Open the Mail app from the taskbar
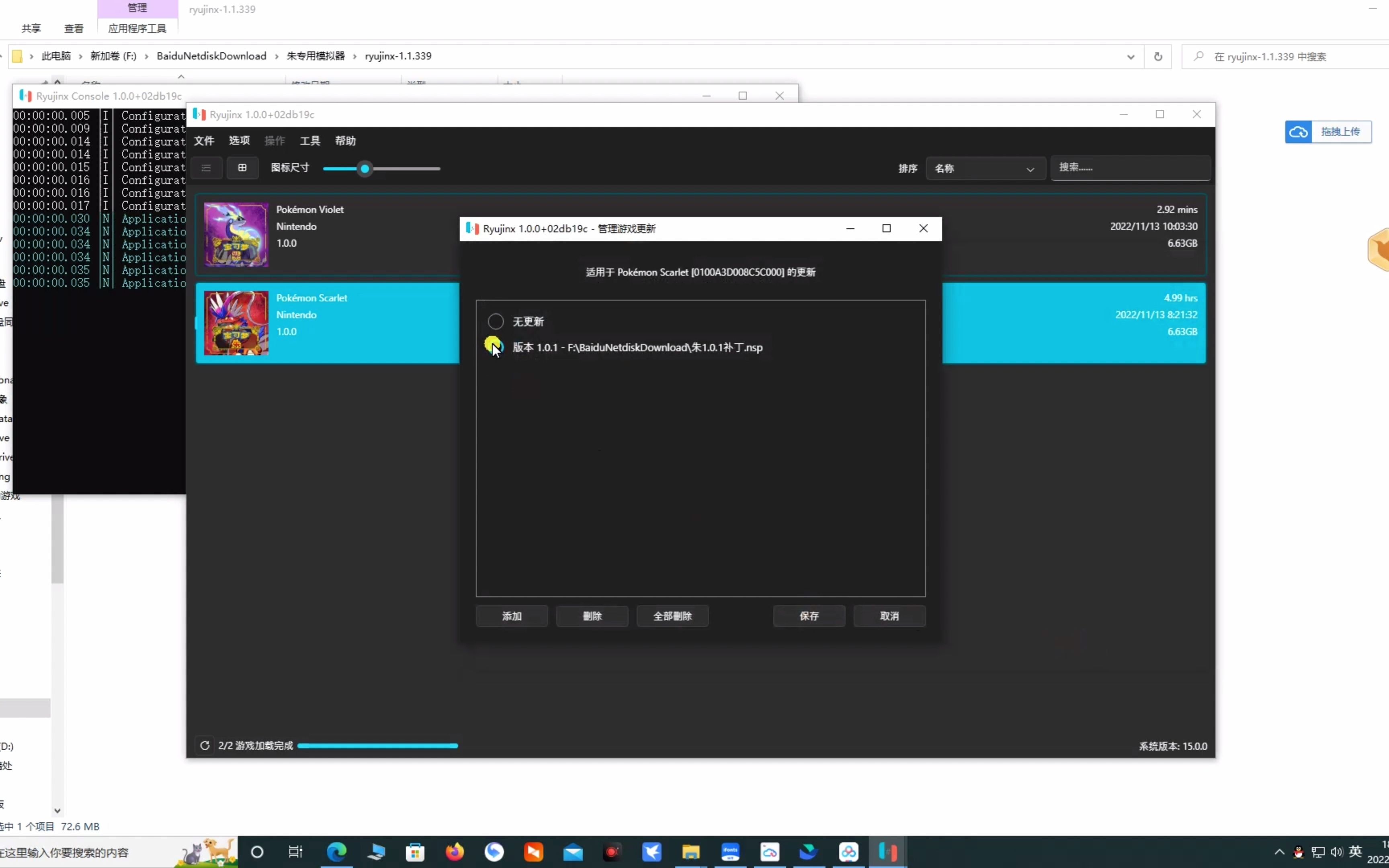 click(x=573, y=852)
